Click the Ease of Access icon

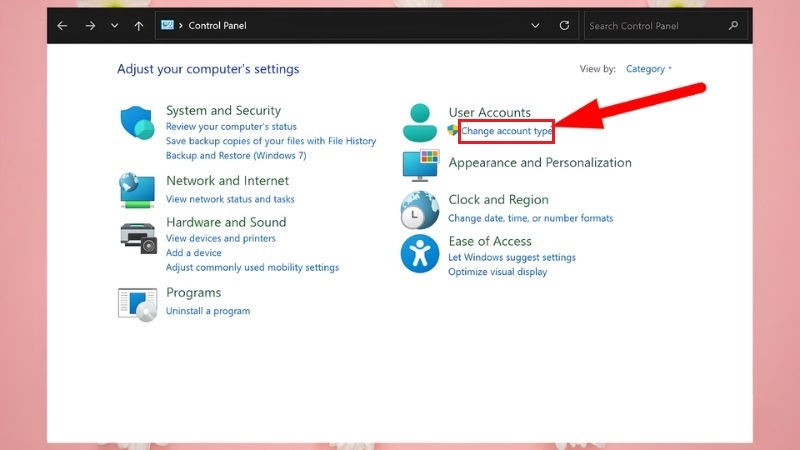tap(419, 254)
